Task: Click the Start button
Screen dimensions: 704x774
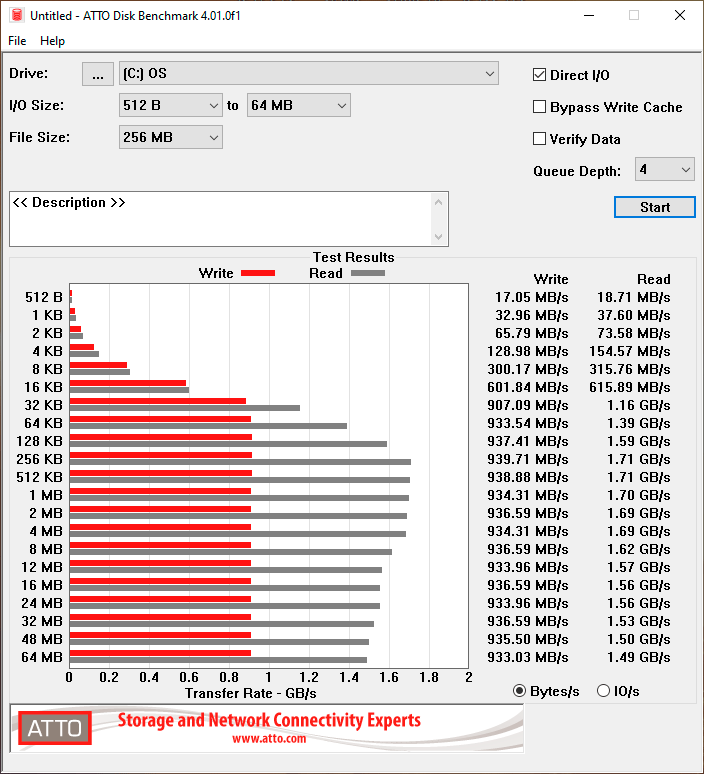Action: coord(655,207)
